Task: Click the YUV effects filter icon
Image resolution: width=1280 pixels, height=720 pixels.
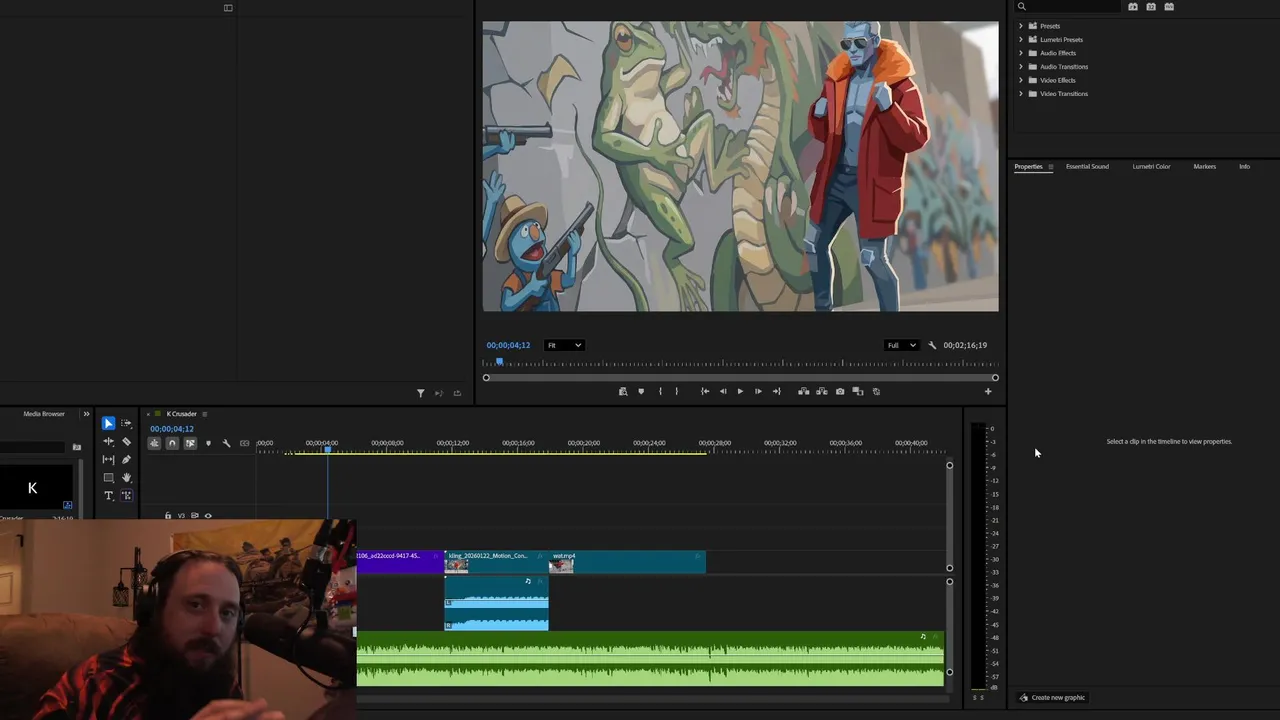Action: [1169, 6]
